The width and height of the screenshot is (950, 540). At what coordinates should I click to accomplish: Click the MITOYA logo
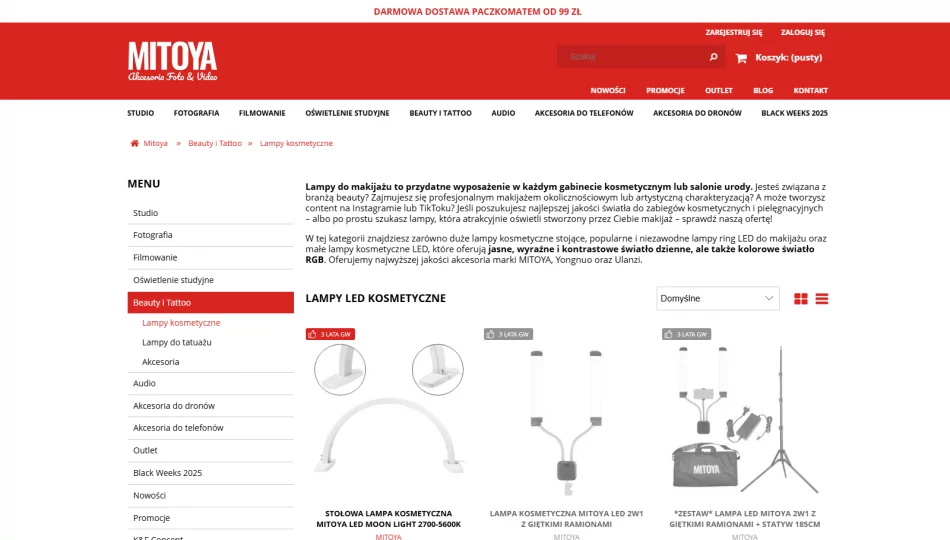[x=173, y=61]
